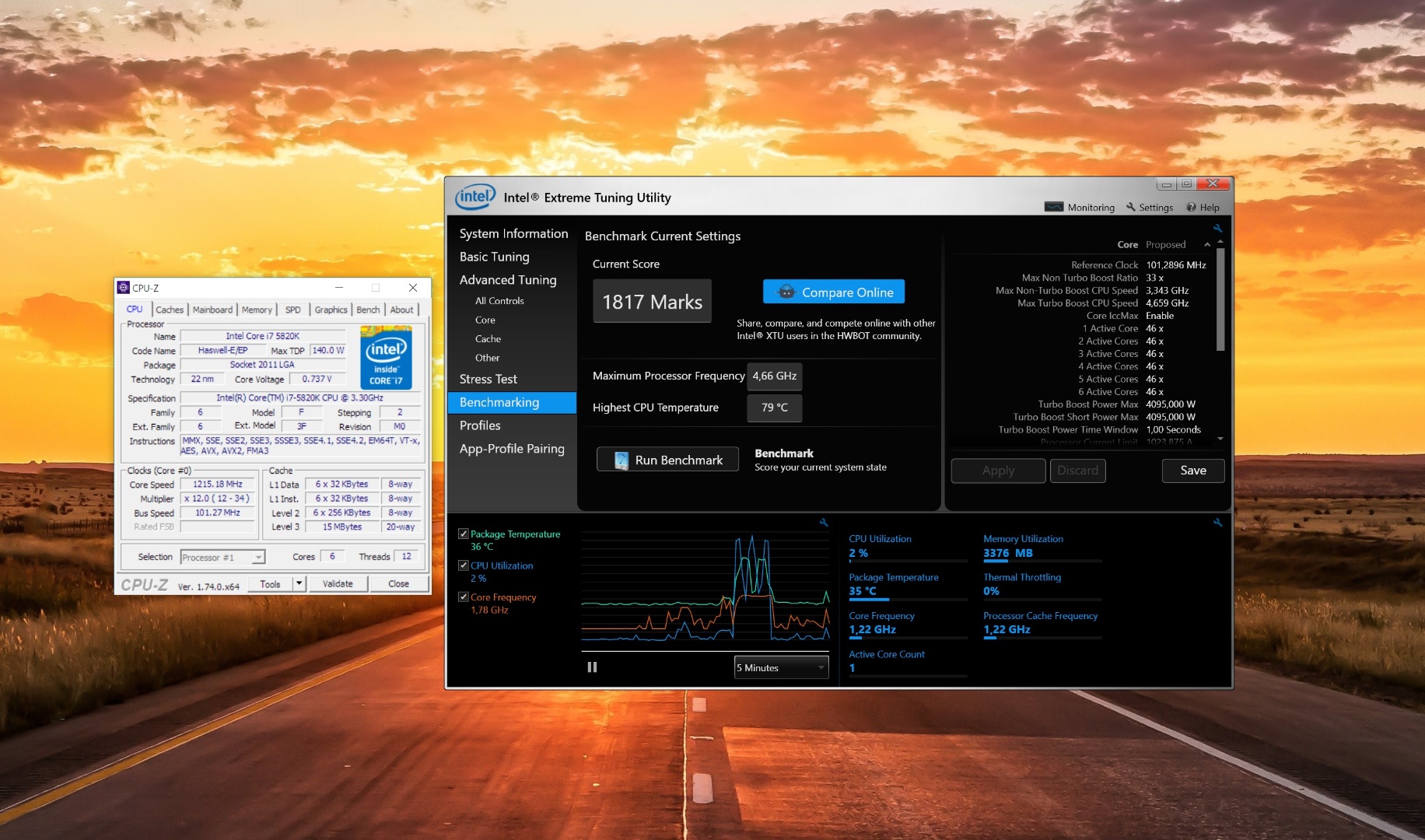Image resolution: width=1425 pixels, height=840 pixels.
Task: Click the Compare Online button
Action: coord(834,292)
